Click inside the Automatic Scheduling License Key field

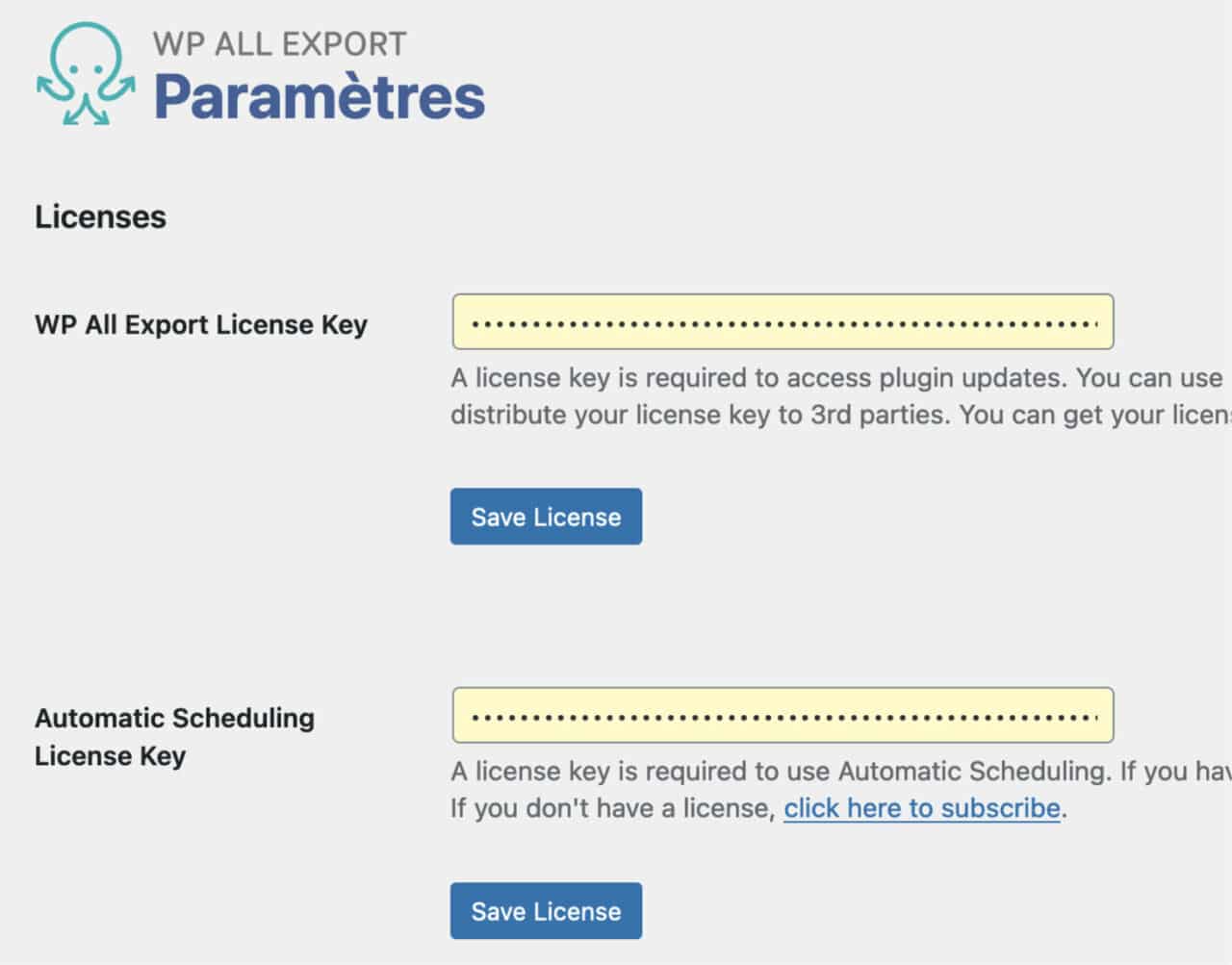(x=780, y=715)
